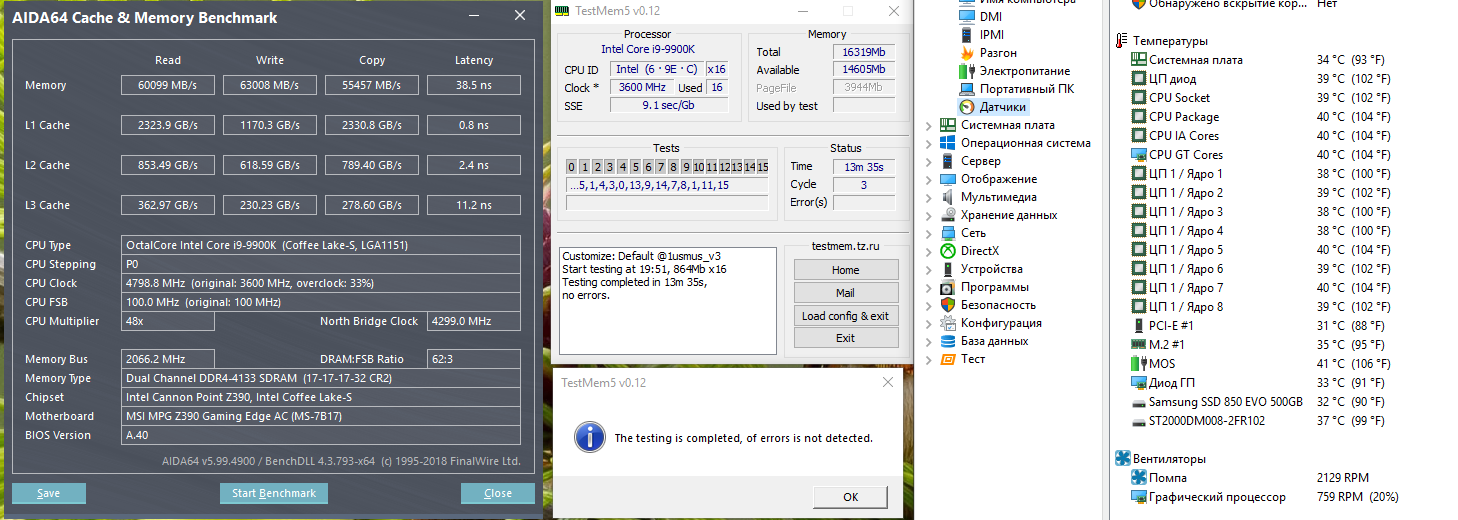
Task: Click the Безопасность shield icon
Action: tap(948, 305)
